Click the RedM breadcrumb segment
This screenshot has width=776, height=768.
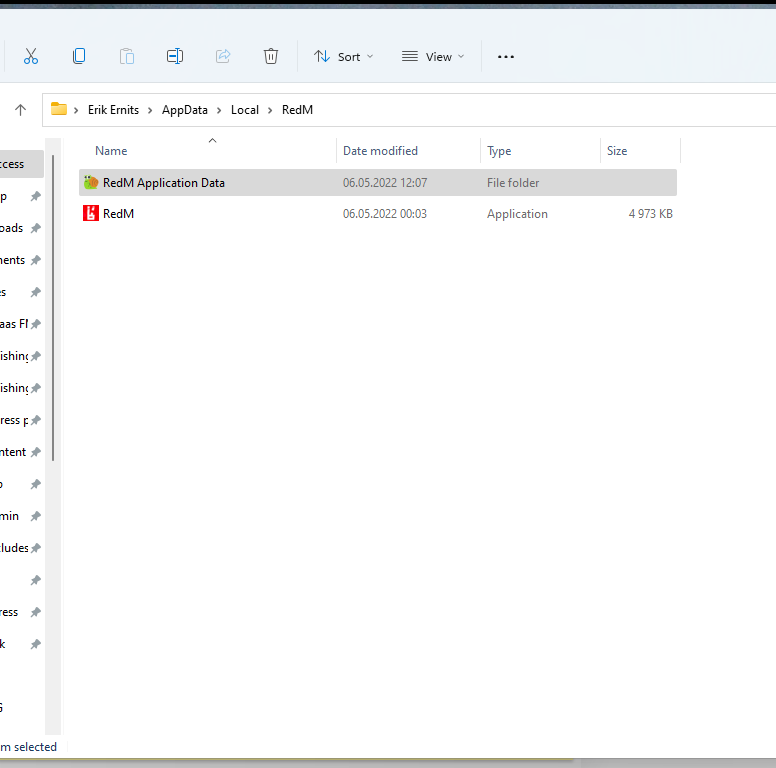tap(297, 110)
